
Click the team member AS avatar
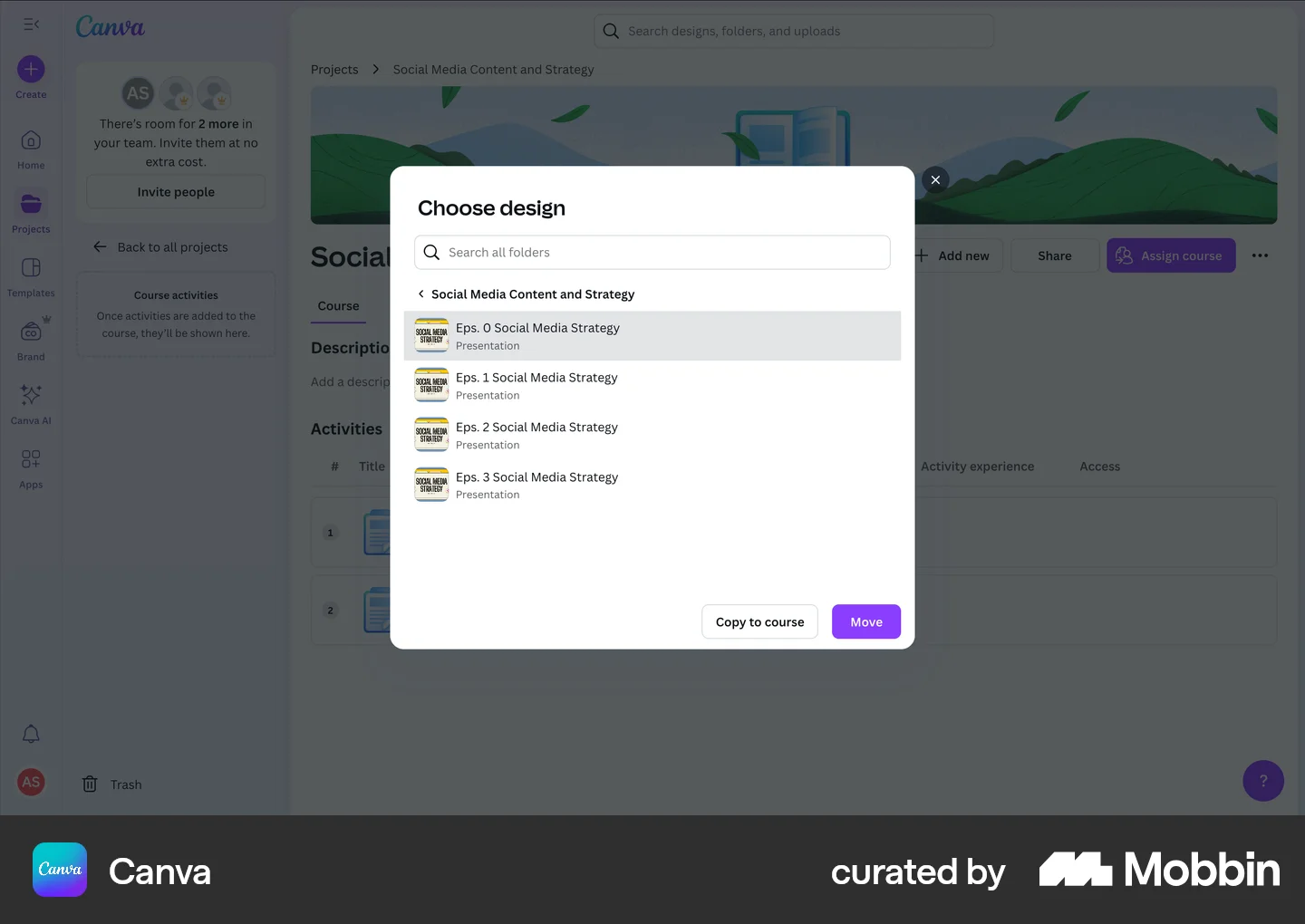pos(138,92)
